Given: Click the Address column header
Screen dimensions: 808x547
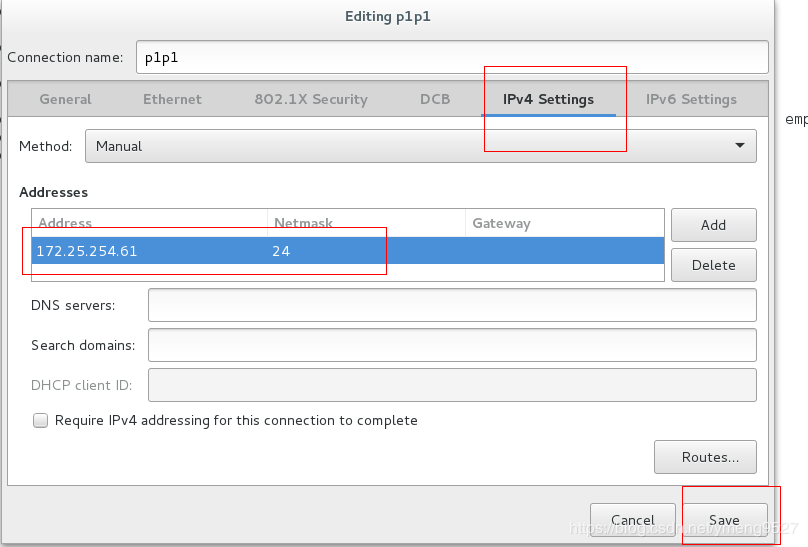Looking at the screenshot, I should (x=65, y=223).
